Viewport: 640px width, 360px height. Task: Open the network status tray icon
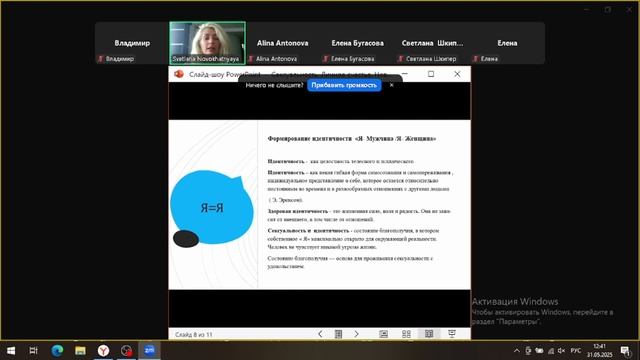coord(551,350)
